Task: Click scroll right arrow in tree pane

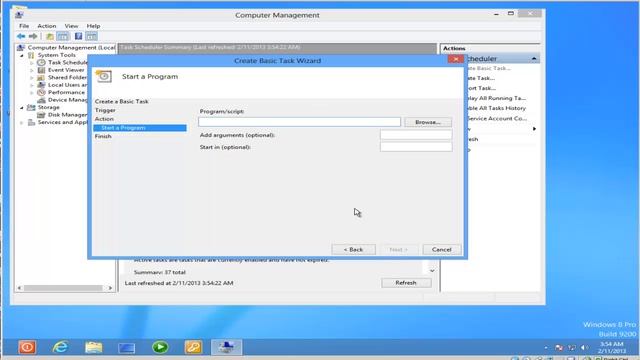Action: [110, 288]
